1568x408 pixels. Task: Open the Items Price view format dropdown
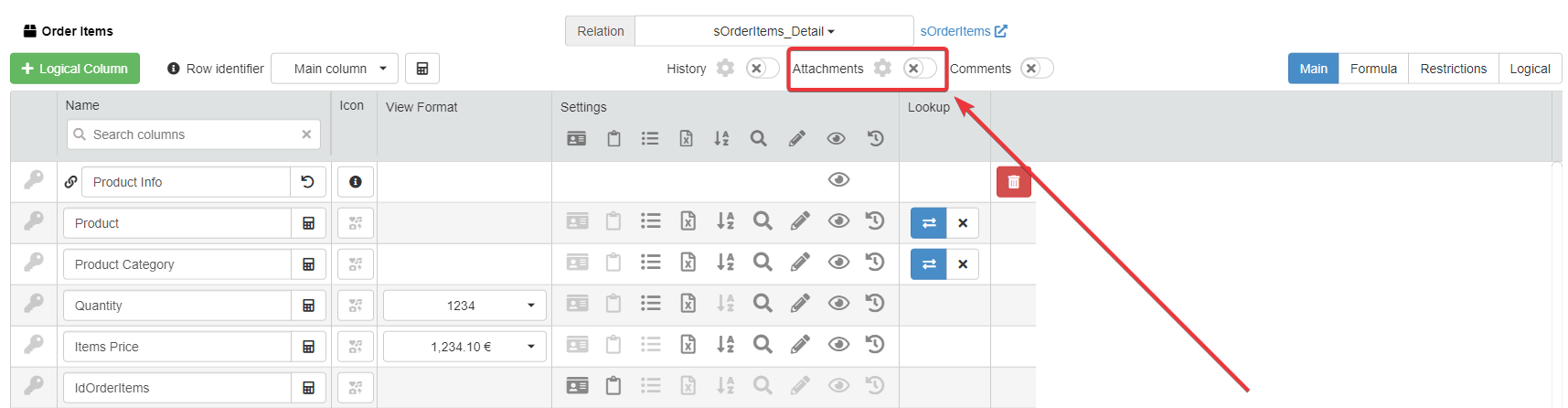click(464, 347)
